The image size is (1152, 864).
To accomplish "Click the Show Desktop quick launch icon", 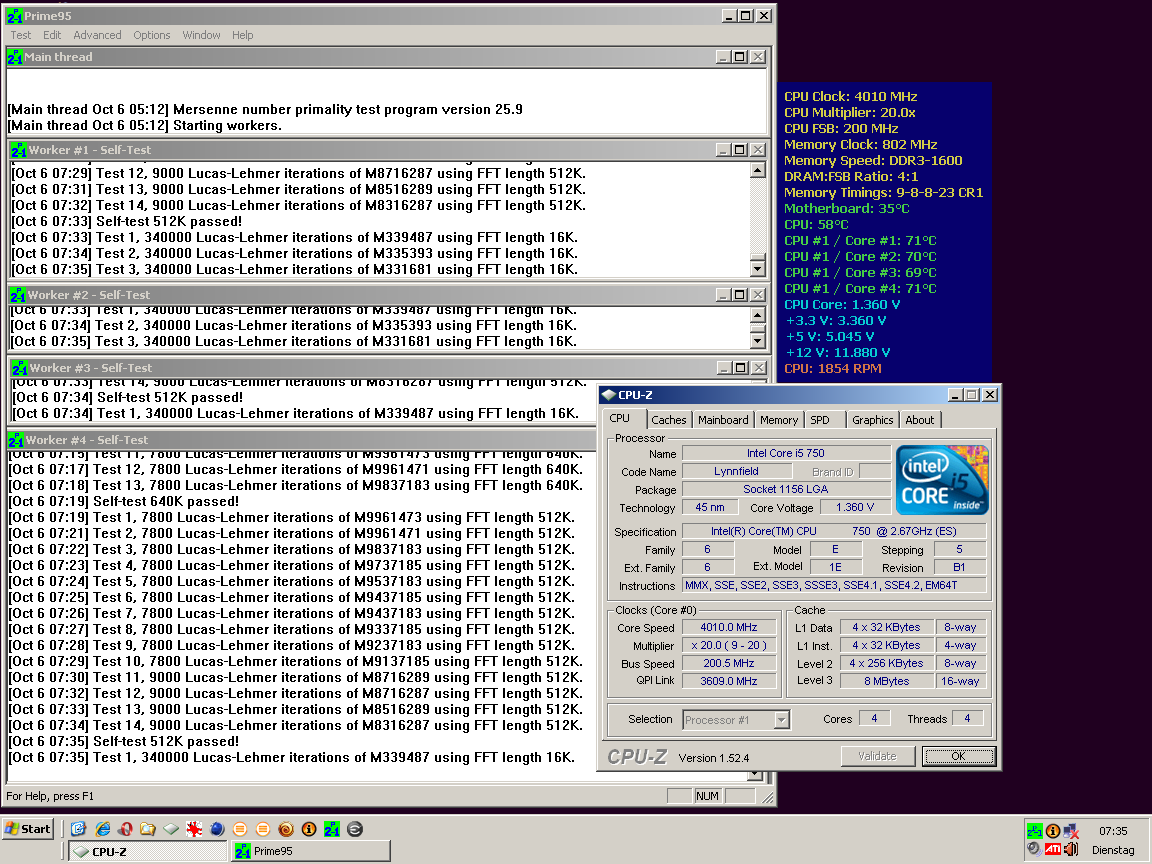I will coord(78,829).
